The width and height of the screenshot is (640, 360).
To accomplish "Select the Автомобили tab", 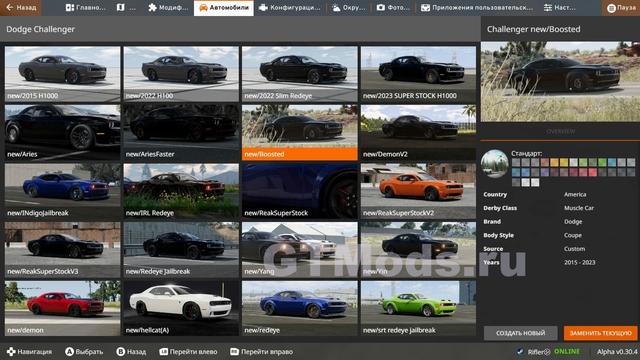I will [x=224, y=8].
